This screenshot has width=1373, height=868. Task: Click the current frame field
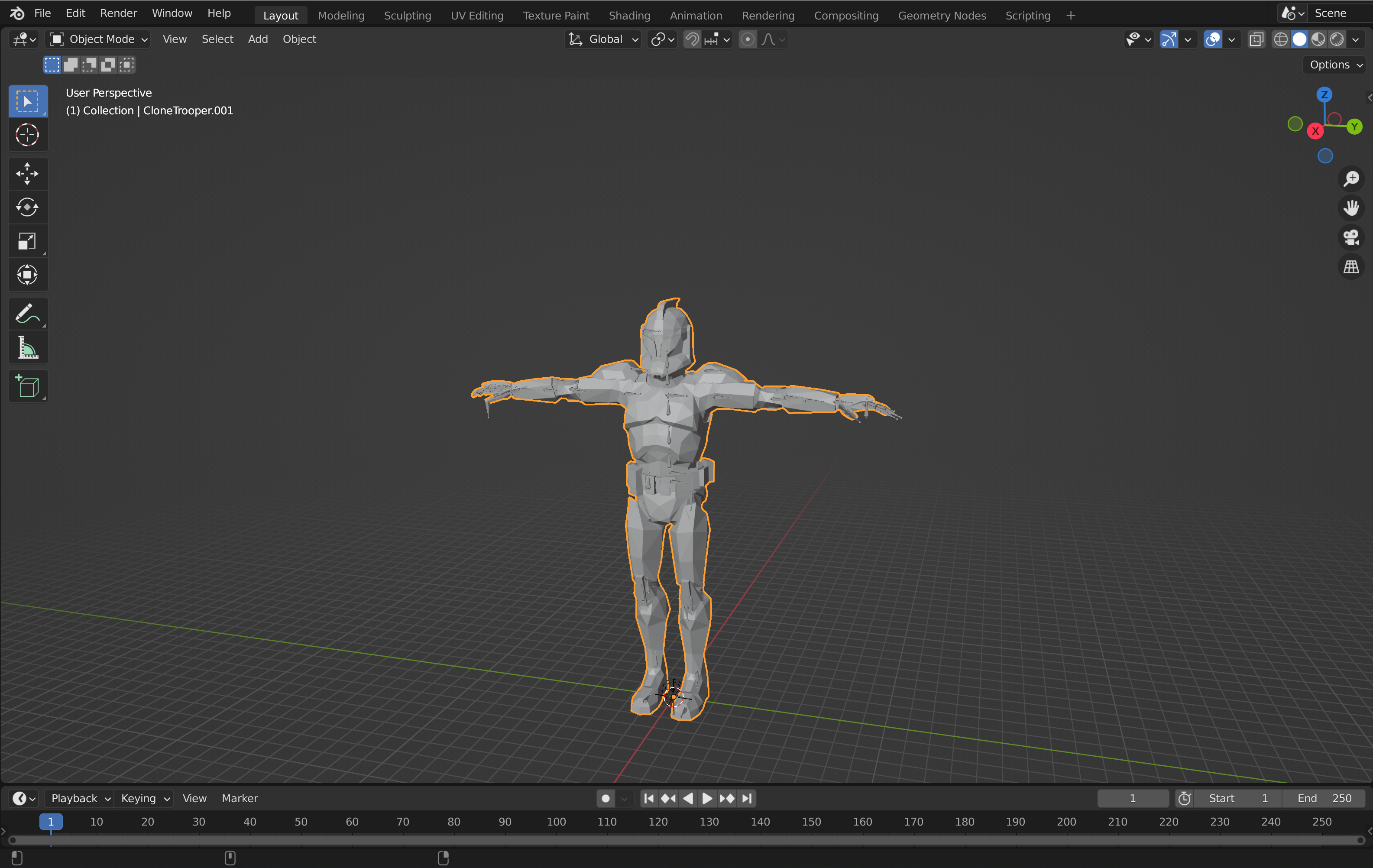[x=1132, y=798]
